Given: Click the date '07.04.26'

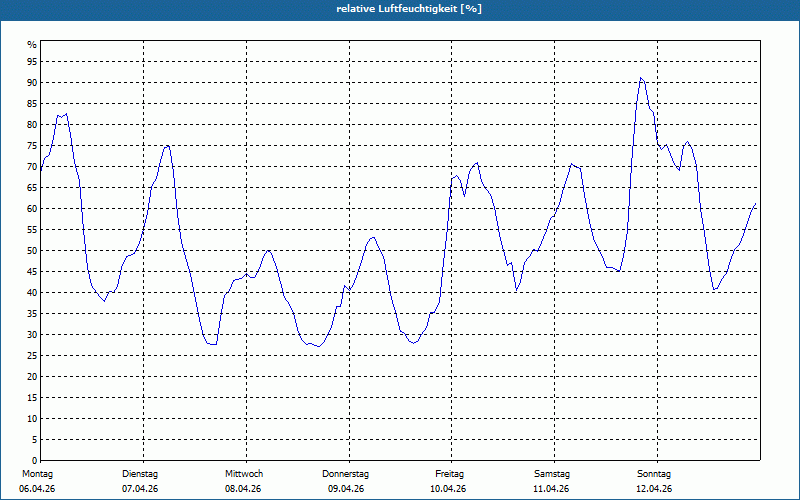Looking at the screenshot, I should point(140,489).
